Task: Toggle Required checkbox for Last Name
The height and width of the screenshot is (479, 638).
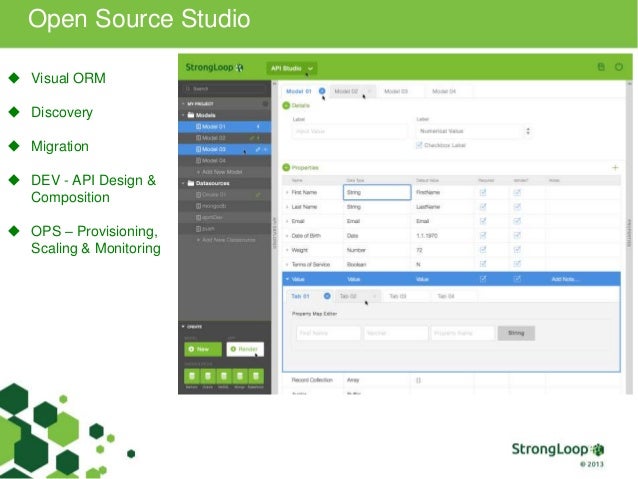Action: pos(483,207)
